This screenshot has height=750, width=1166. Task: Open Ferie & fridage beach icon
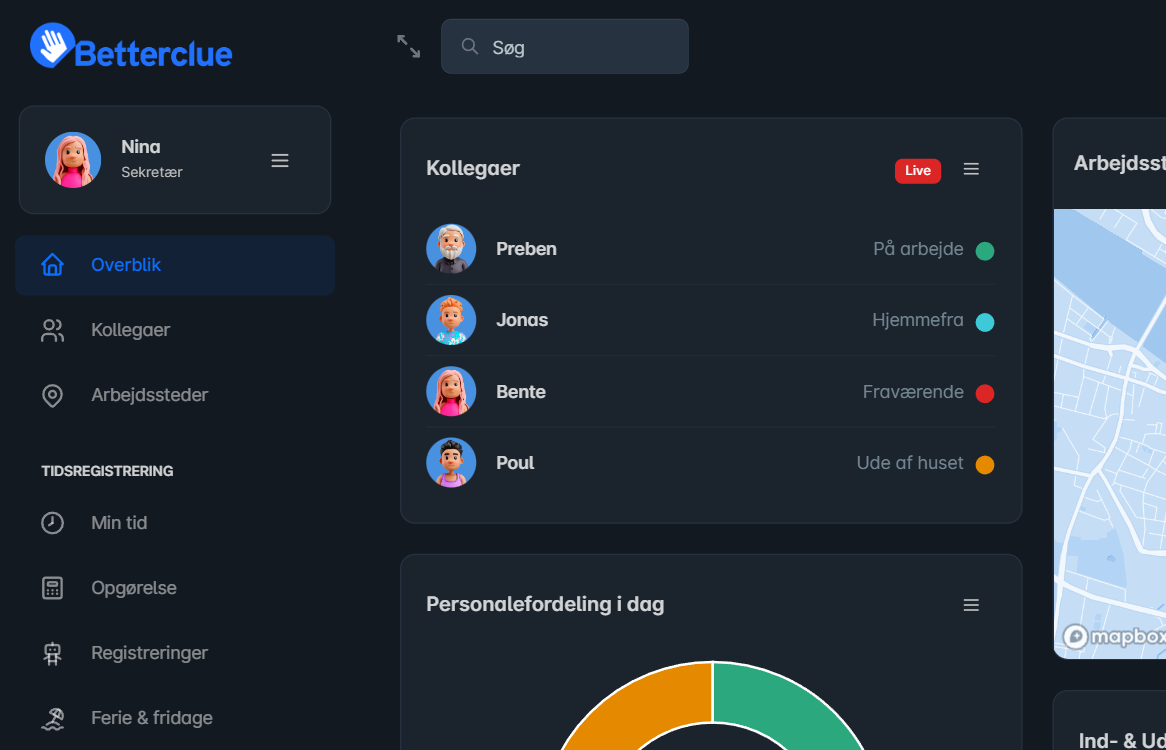(x=52, y=718)
